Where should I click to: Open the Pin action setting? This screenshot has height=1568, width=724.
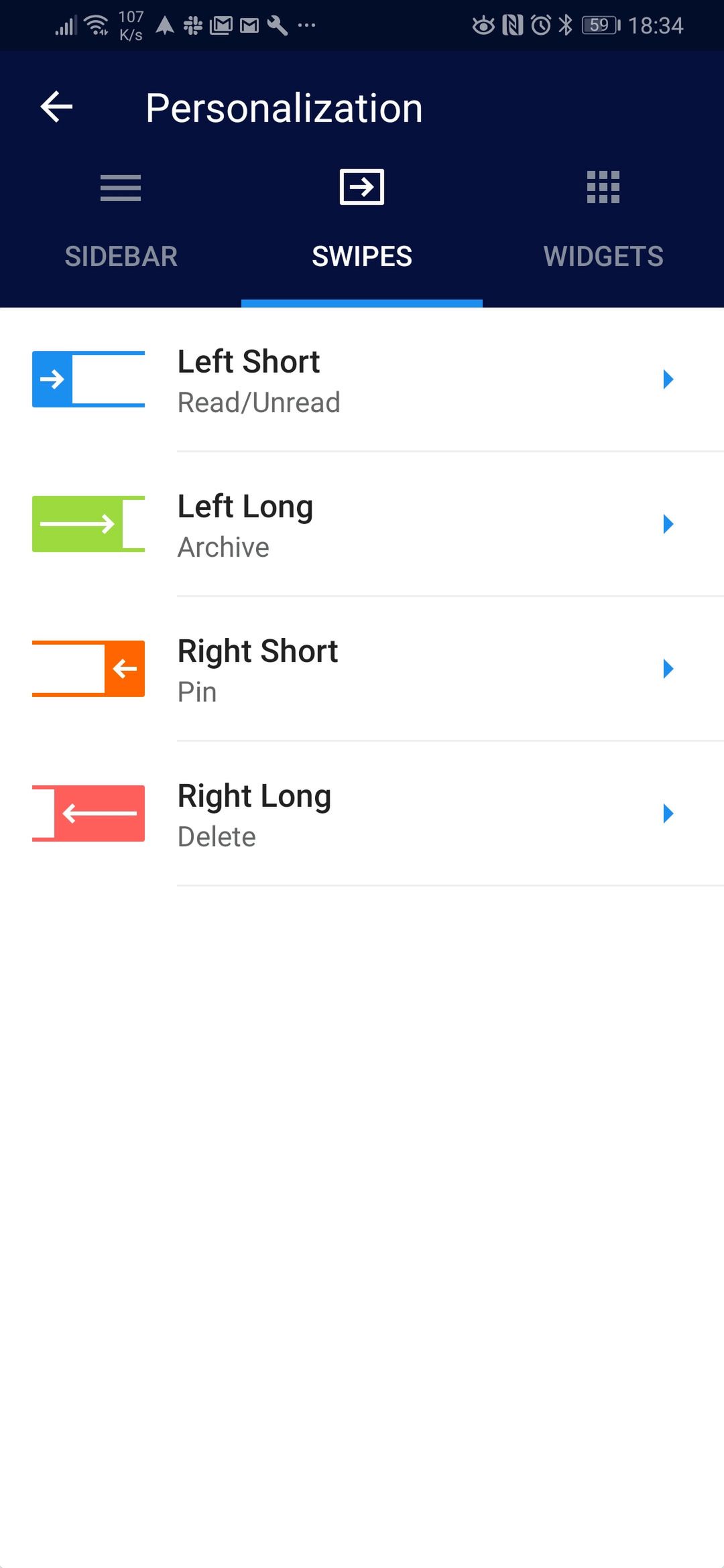pyautogui.click(x=197, y=692)
